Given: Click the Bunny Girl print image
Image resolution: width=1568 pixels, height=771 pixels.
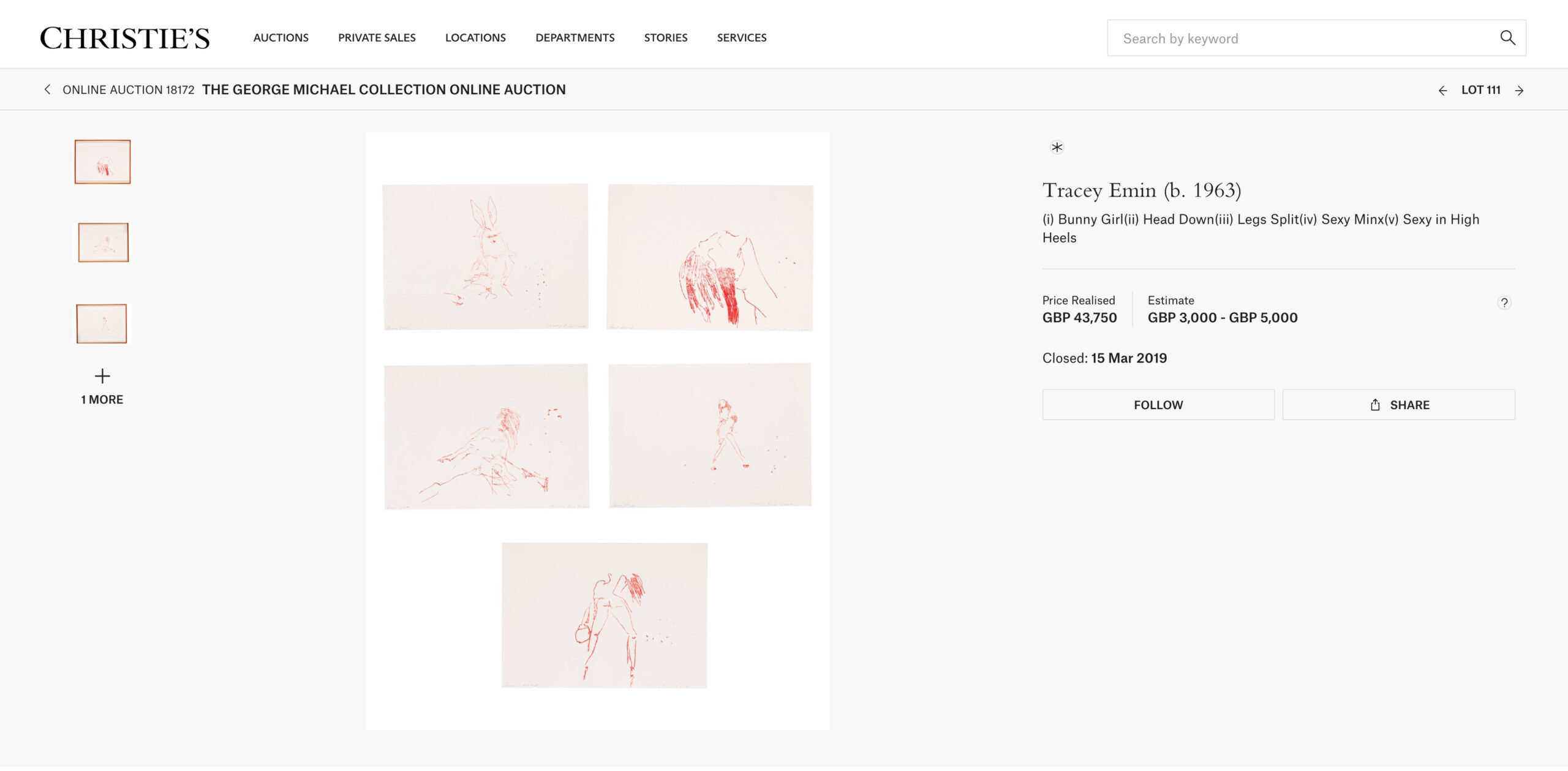Looking at the screenshot, I should [x=485, y=257].
